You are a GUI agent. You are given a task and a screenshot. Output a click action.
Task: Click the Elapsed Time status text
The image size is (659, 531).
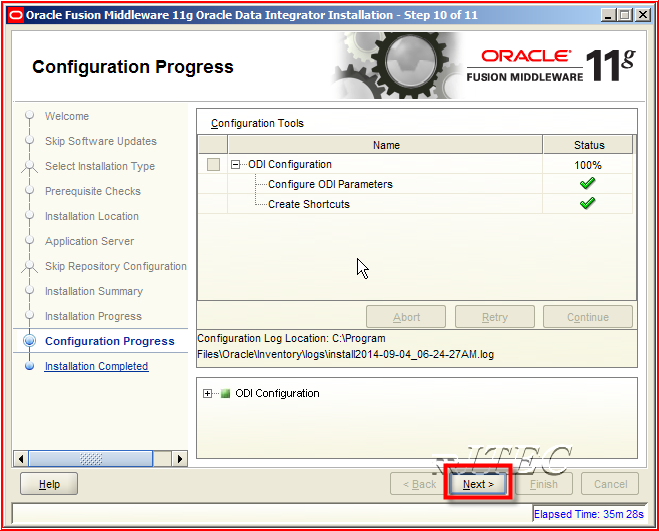pos(588,514)
